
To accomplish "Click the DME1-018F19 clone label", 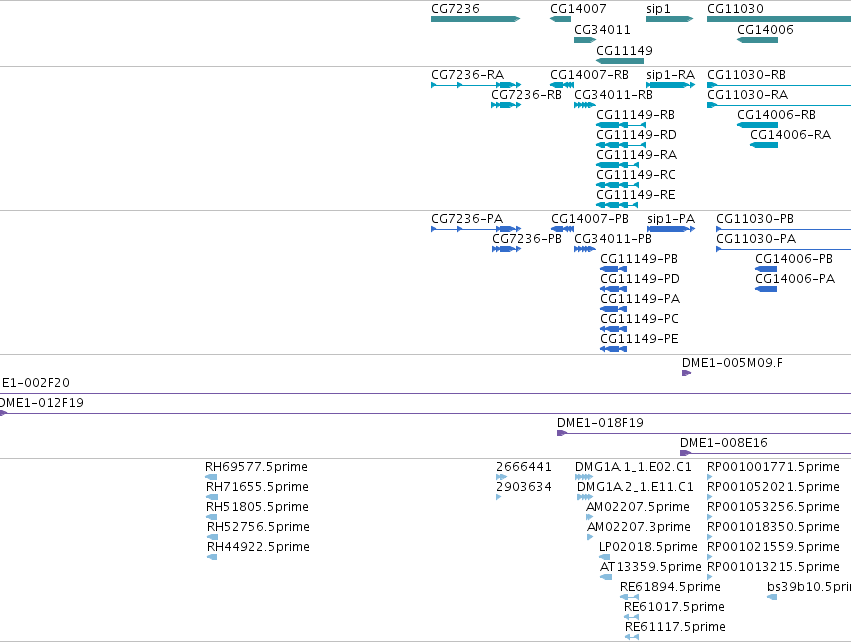I will (x=600, y=423).
